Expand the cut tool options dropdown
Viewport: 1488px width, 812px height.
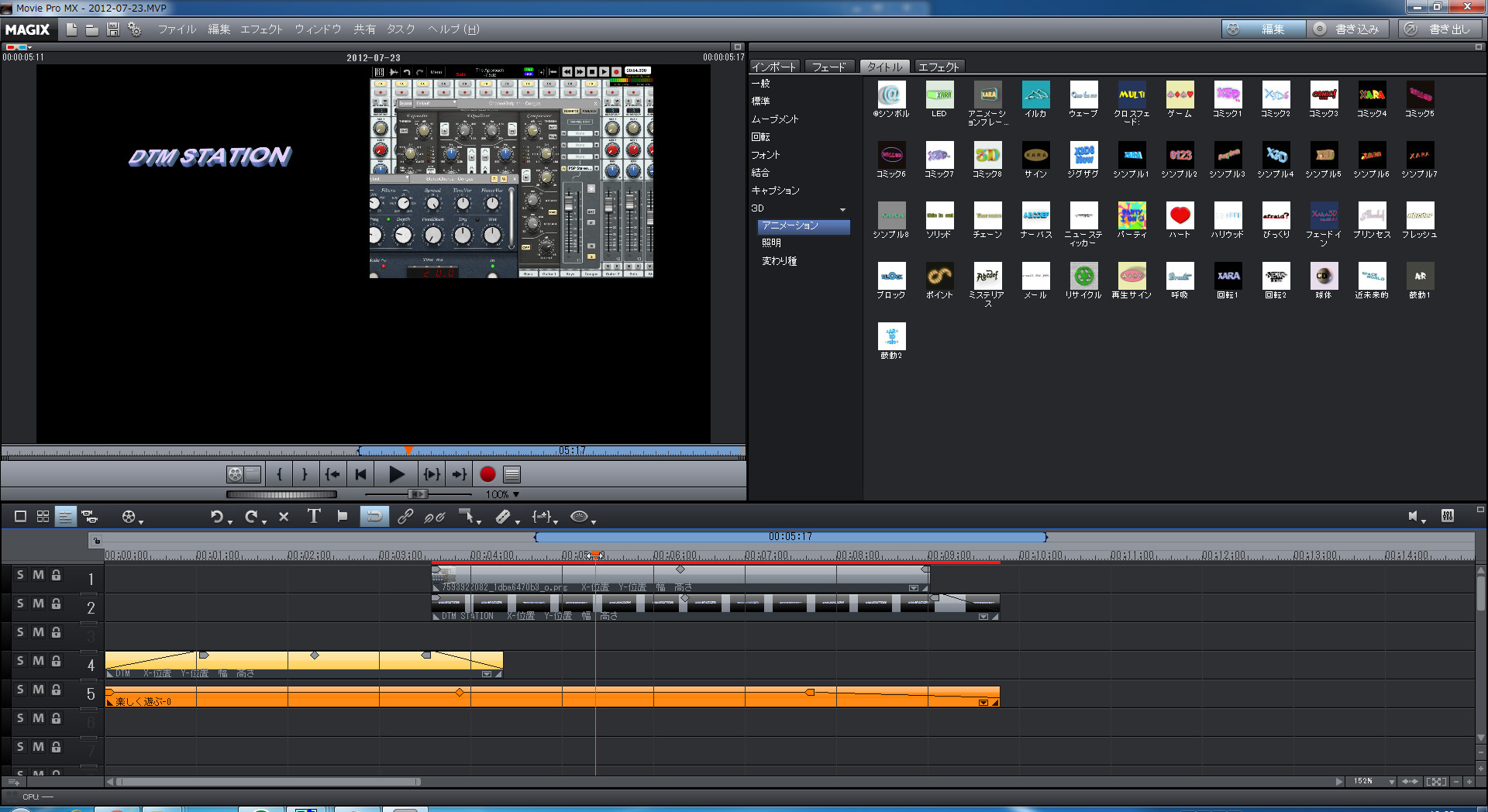click(518, 522)
